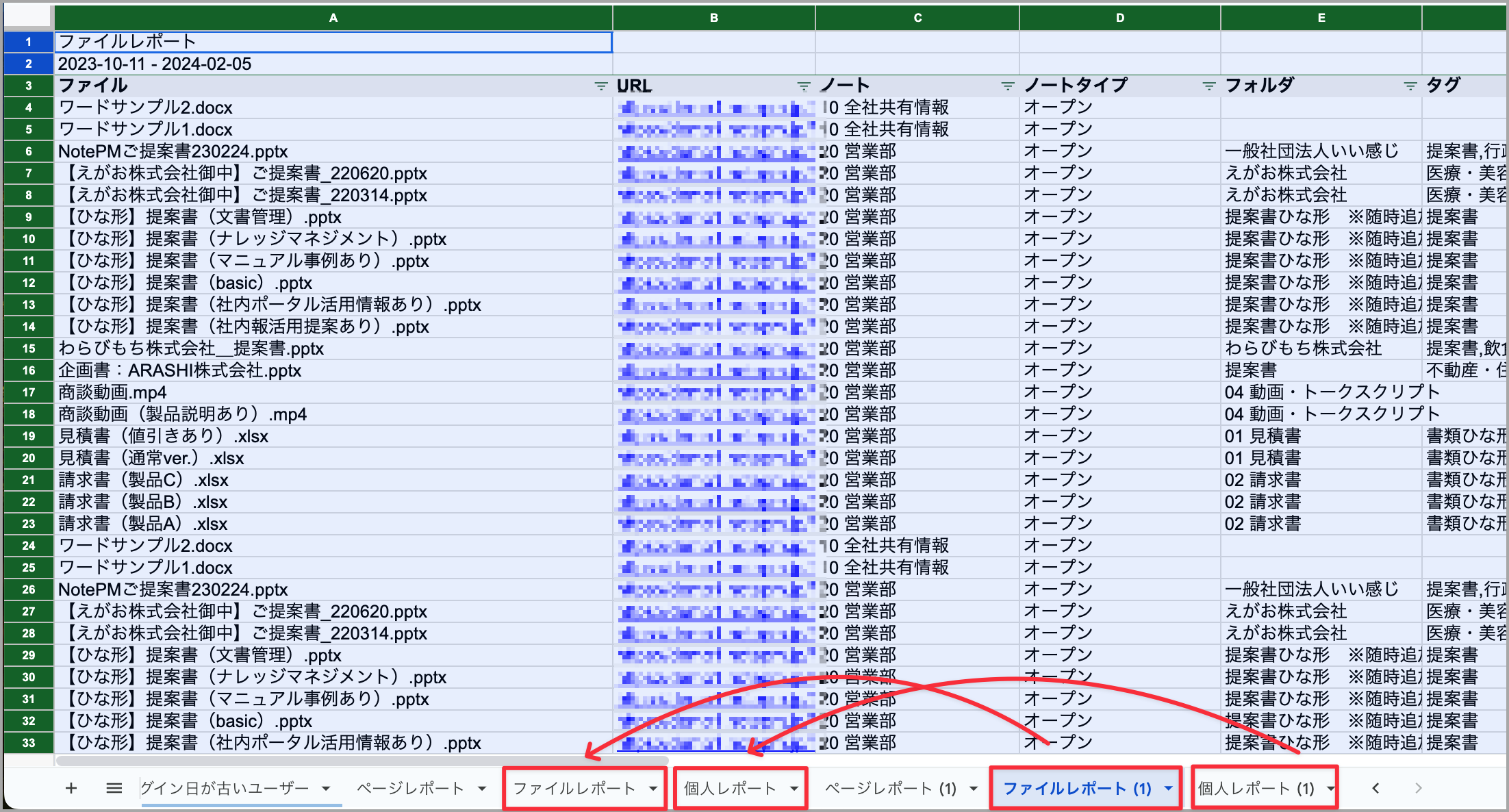Open the blurred URL link in row 10
The image size is (1509, 812).
click(716, 239)
